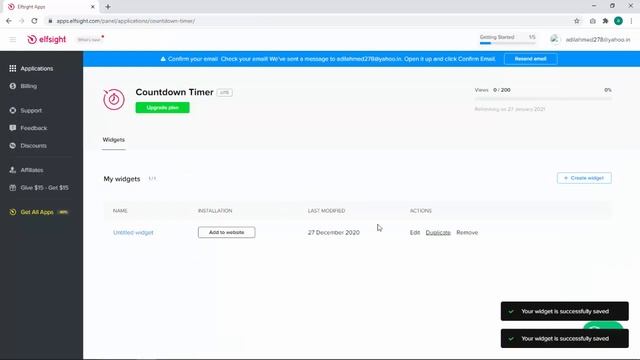
Task: Click the gift icon in sidebar
Action: [x=13, y=188]
